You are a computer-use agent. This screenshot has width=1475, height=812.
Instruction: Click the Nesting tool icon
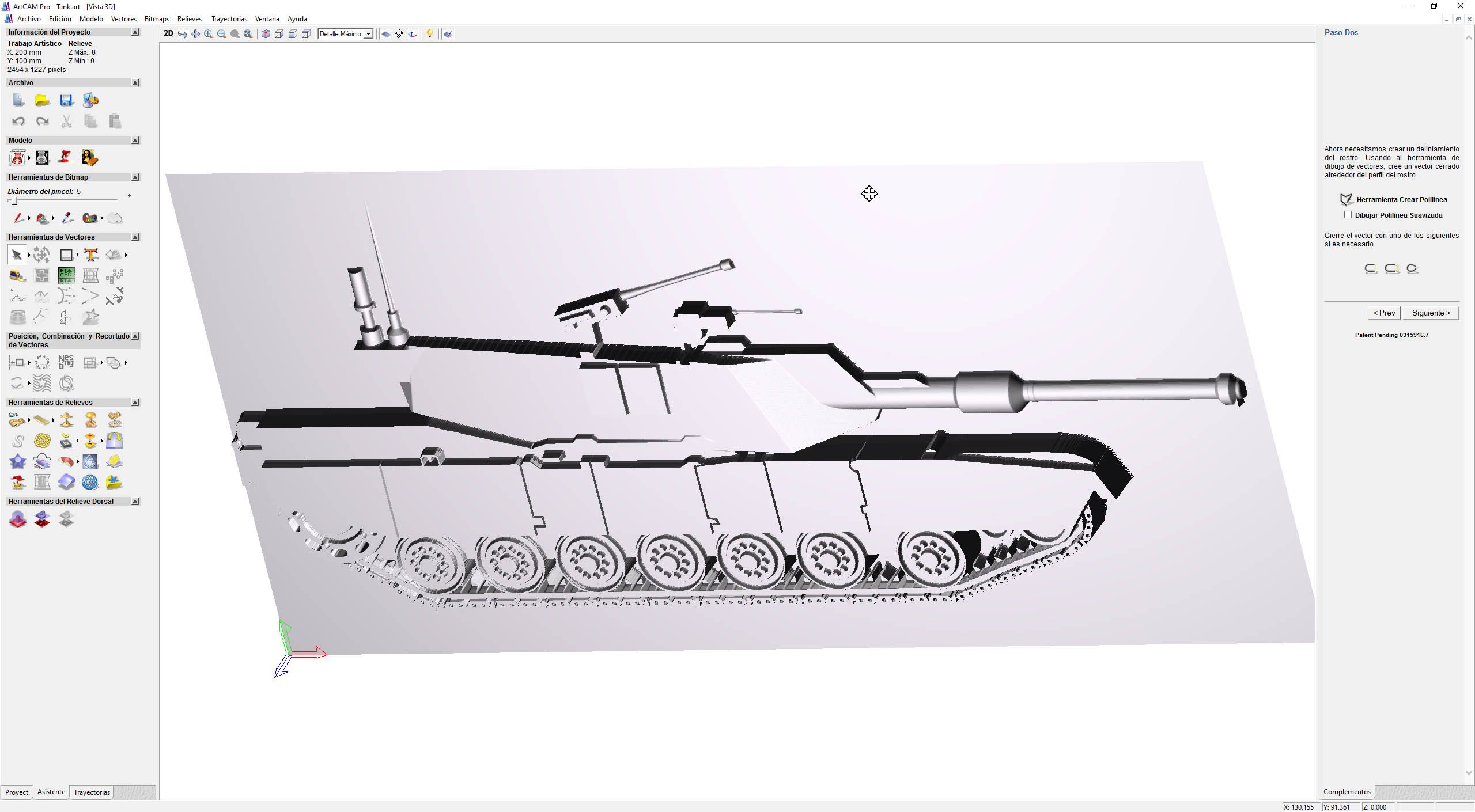66,362
